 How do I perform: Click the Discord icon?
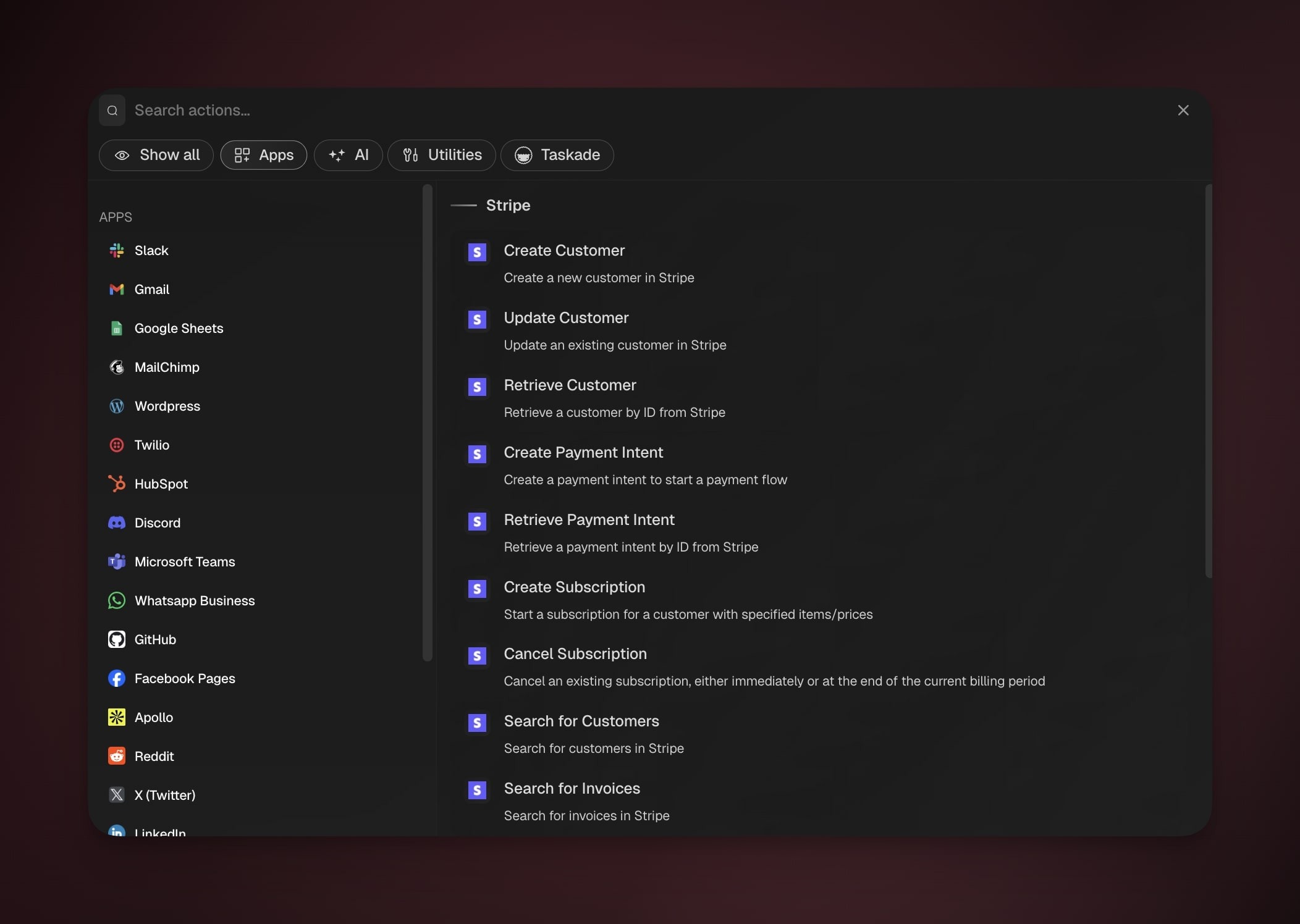click(116, 523)
